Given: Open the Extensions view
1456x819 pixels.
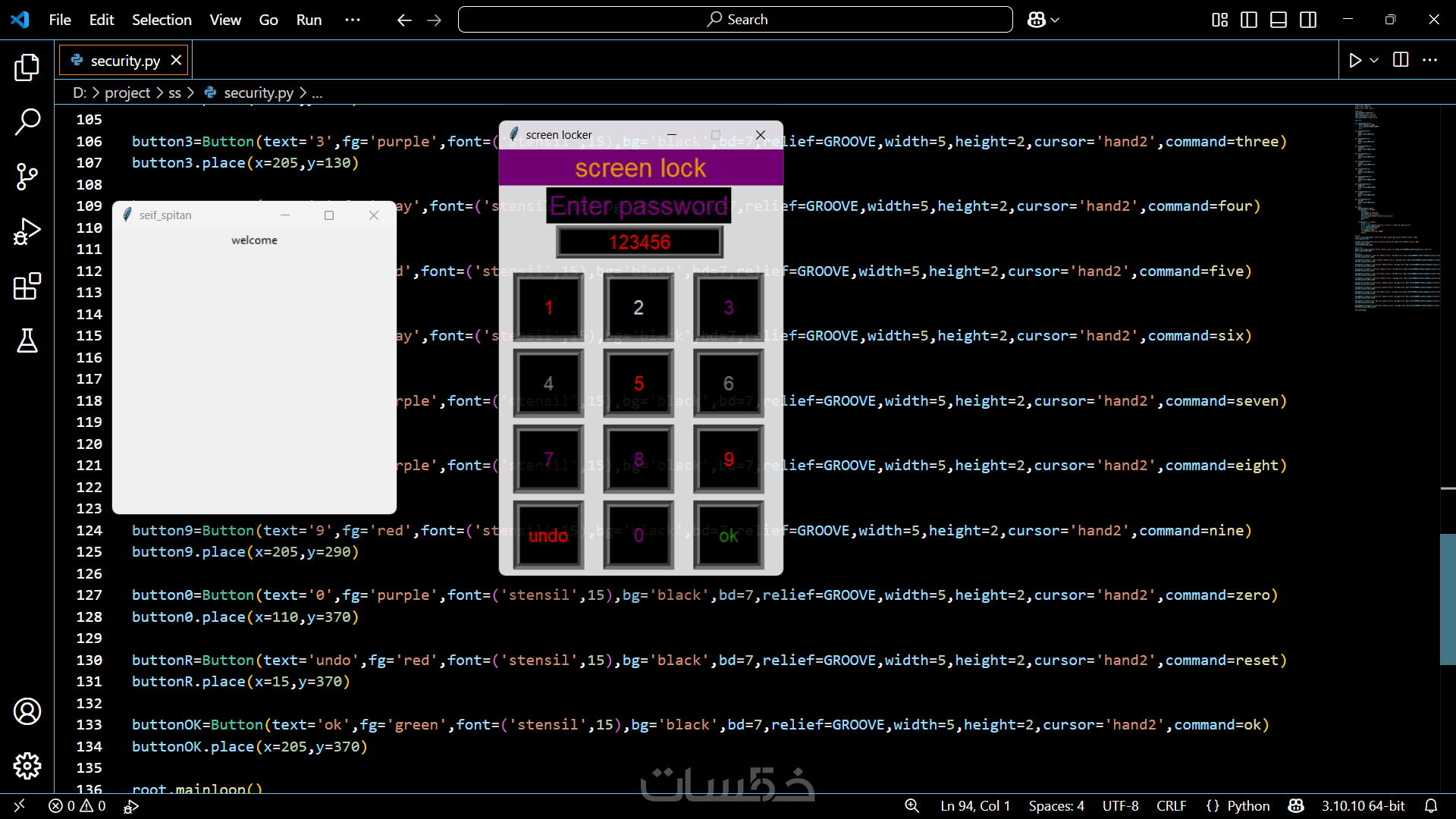Looking at the screenshot, I should click(x=27, y=287).
